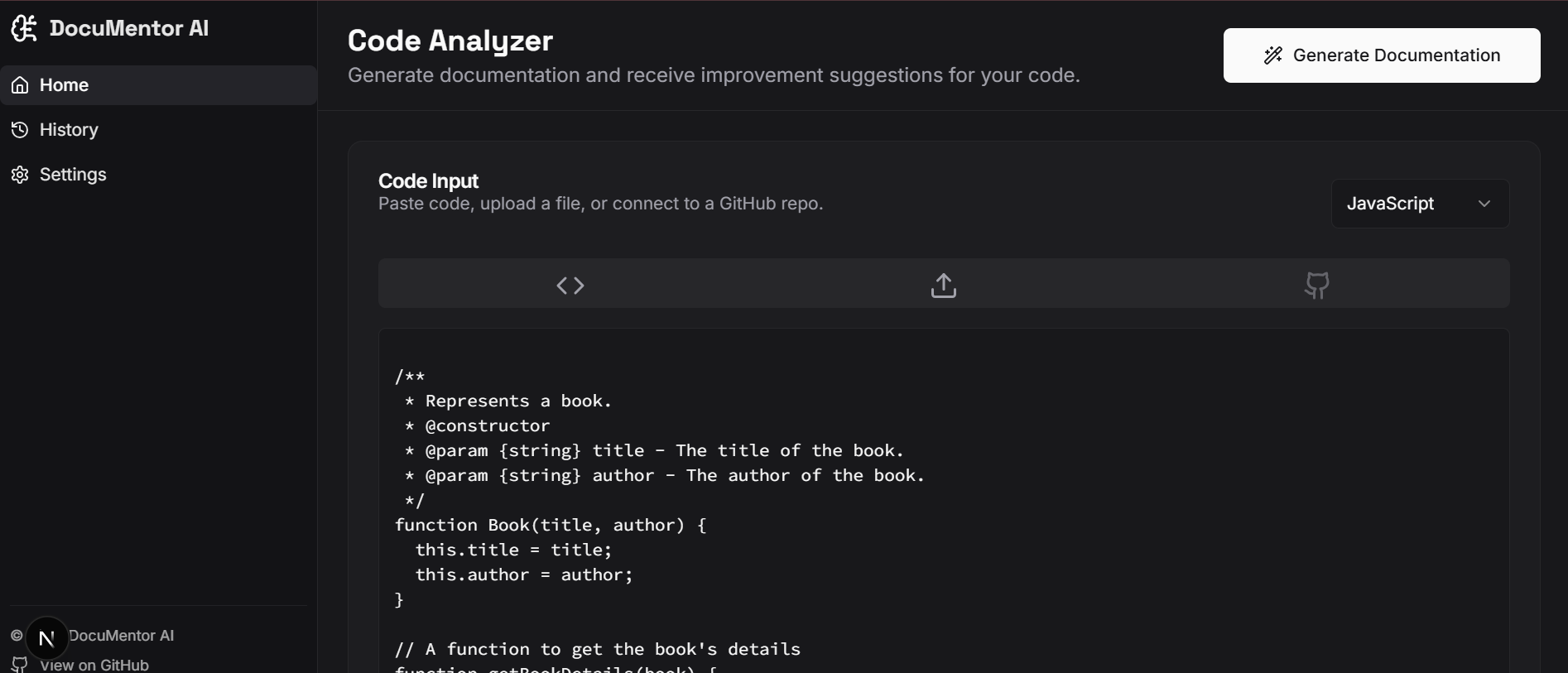Click the Code Analyzer page heading
Screen dimensions: 1568x673
pyautogui.click(x=450, y=41)
